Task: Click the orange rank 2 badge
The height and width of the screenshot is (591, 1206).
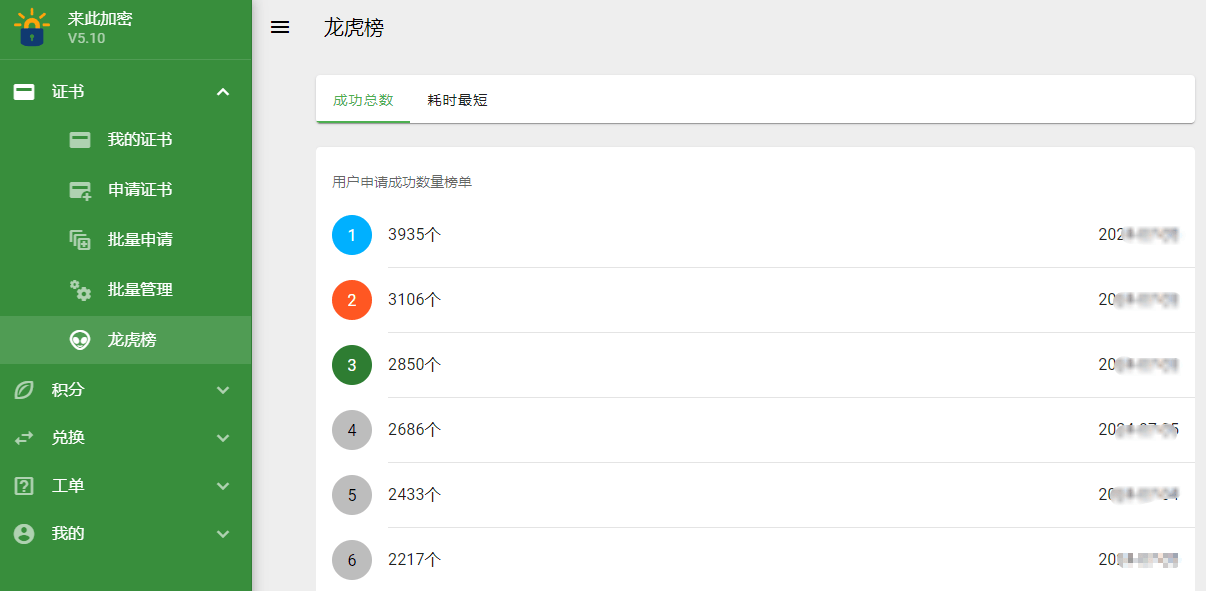Action: pyautogui.click(x=352, y=300)
